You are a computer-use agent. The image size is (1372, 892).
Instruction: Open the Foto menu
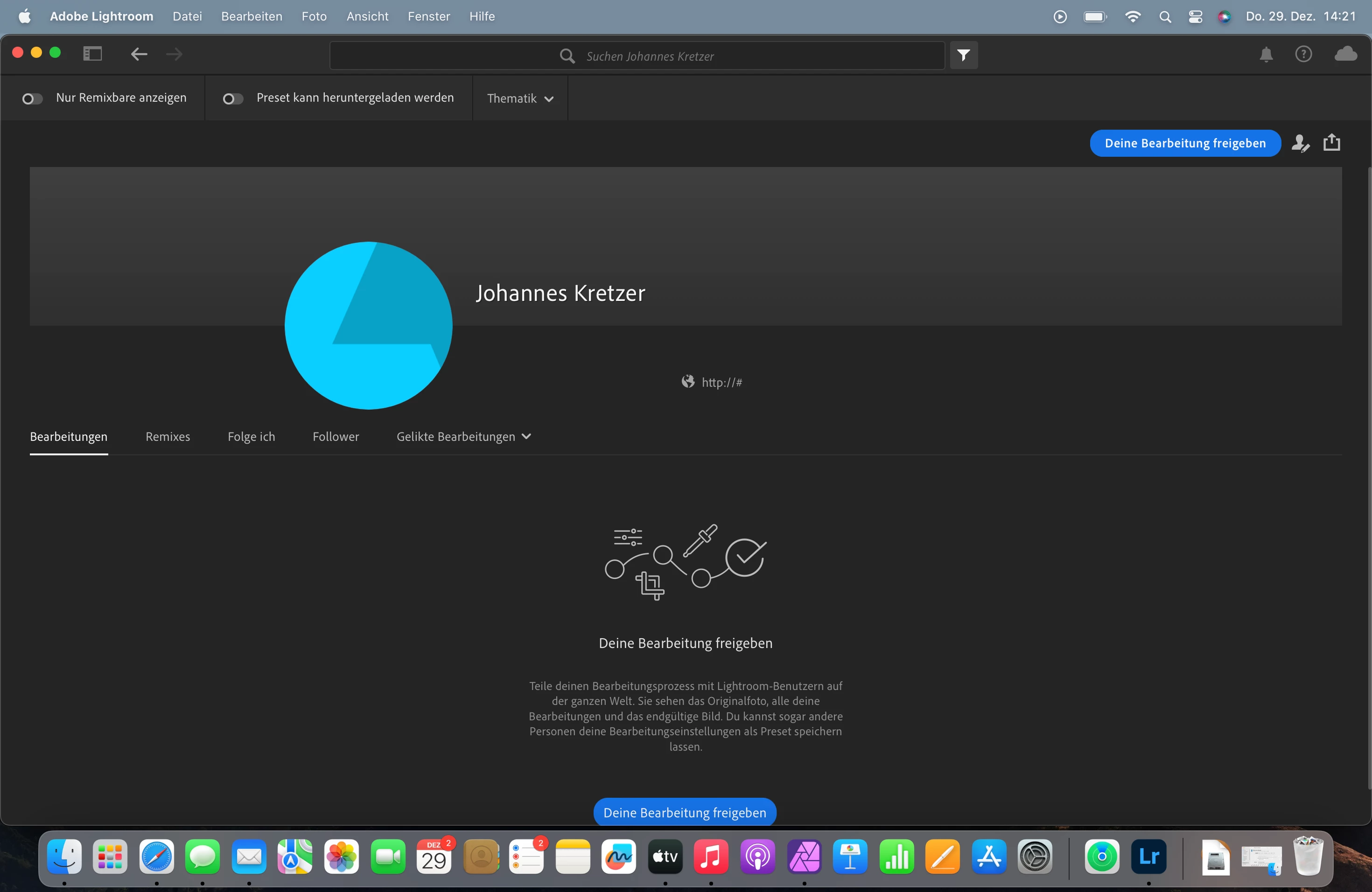[314, 16]
